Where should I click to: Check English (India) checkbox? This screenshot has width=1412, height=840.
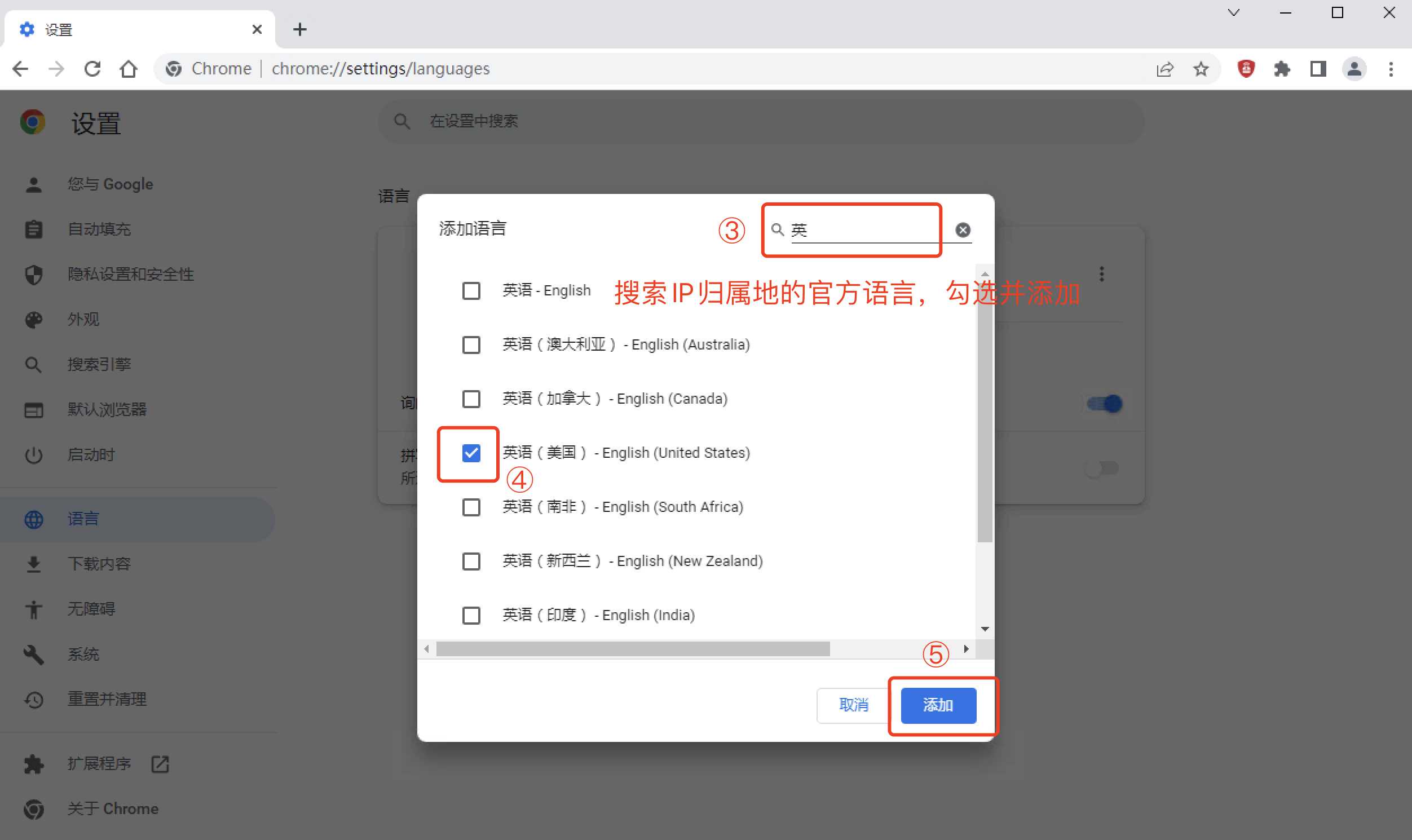coord(470,615)
